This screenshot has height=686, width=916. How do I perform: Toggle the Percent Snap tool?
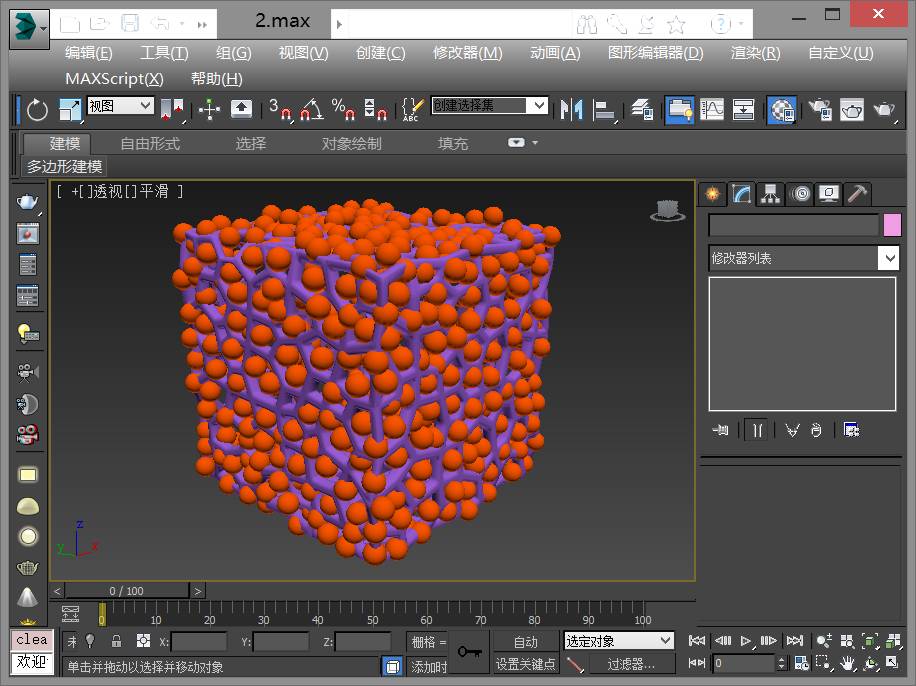pos(343,109)
